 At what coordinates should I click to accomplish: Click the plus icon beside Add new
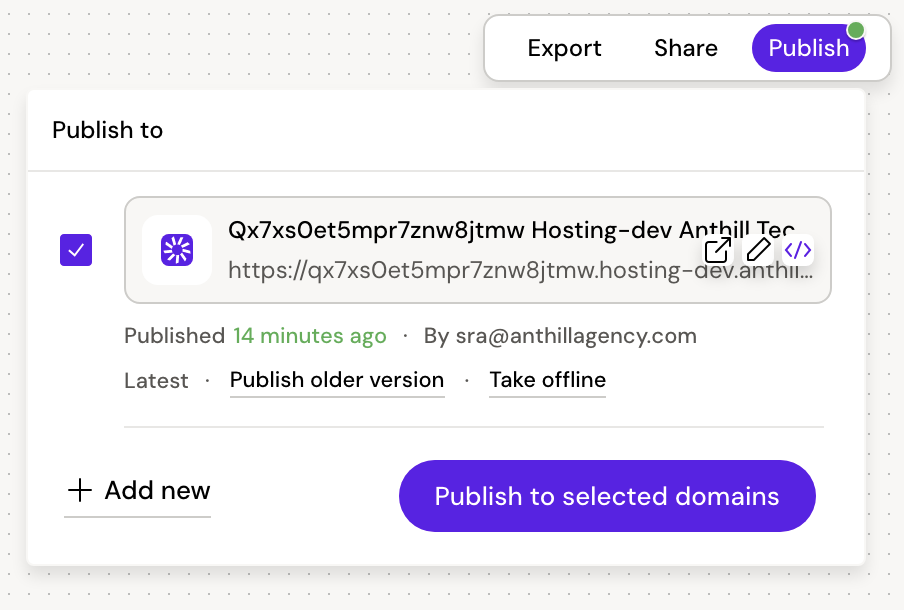click(x=79, y=490)
